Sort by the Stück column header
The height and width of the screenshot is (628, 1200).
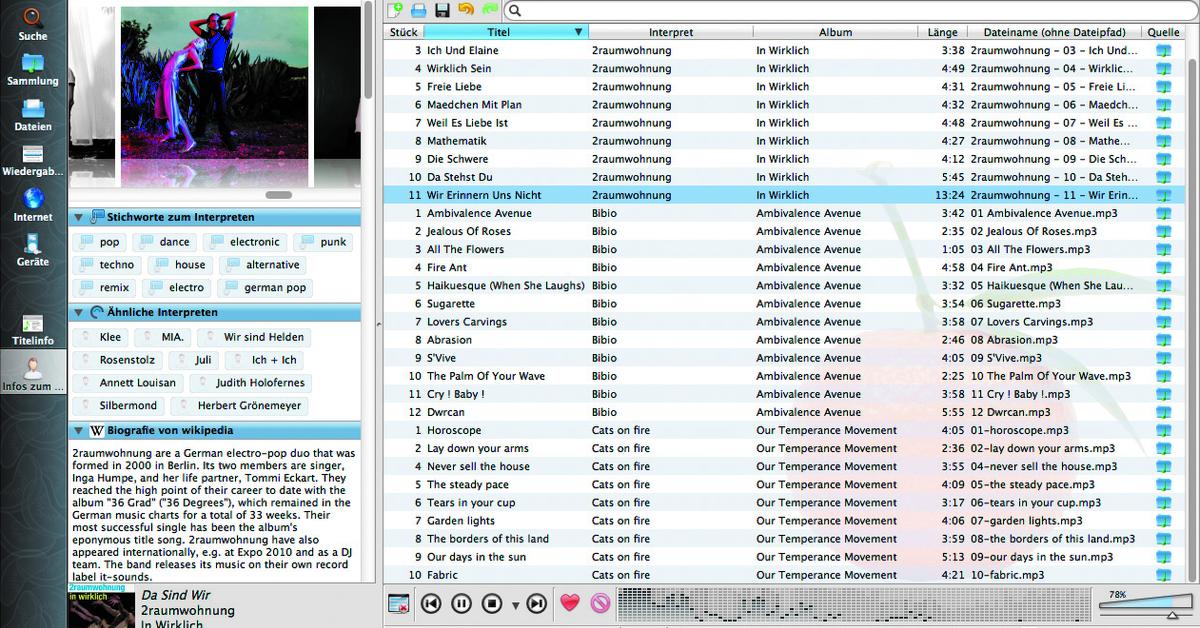(x=404, y=32)
